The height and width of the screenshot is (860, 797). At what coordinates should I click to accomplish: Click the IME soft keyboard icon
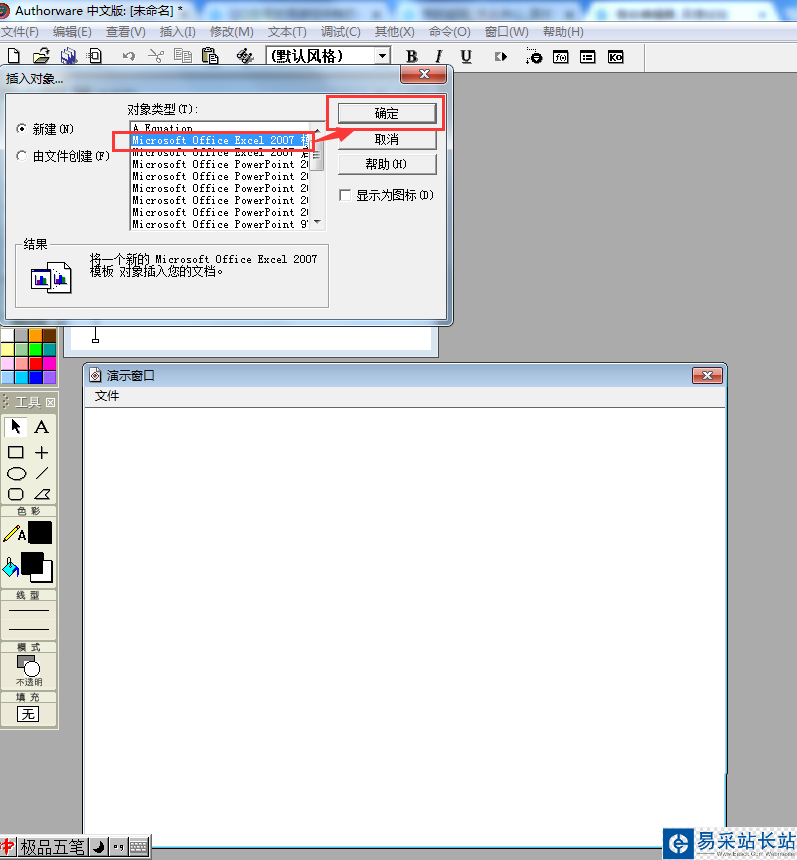click(139, 847)
